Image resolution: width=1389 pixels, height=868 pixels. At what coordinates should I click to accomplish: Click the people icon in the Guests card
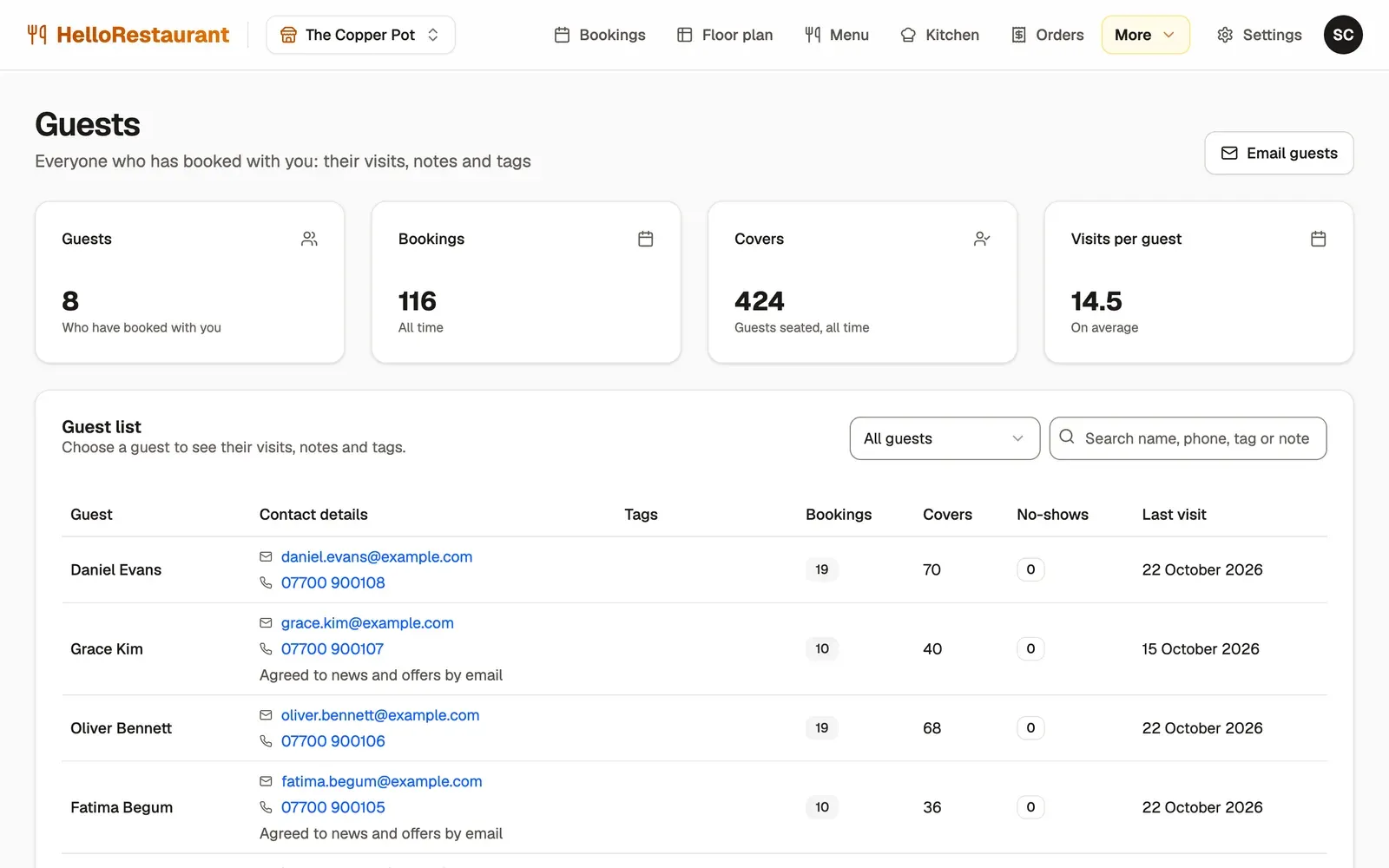pos(309,239)
